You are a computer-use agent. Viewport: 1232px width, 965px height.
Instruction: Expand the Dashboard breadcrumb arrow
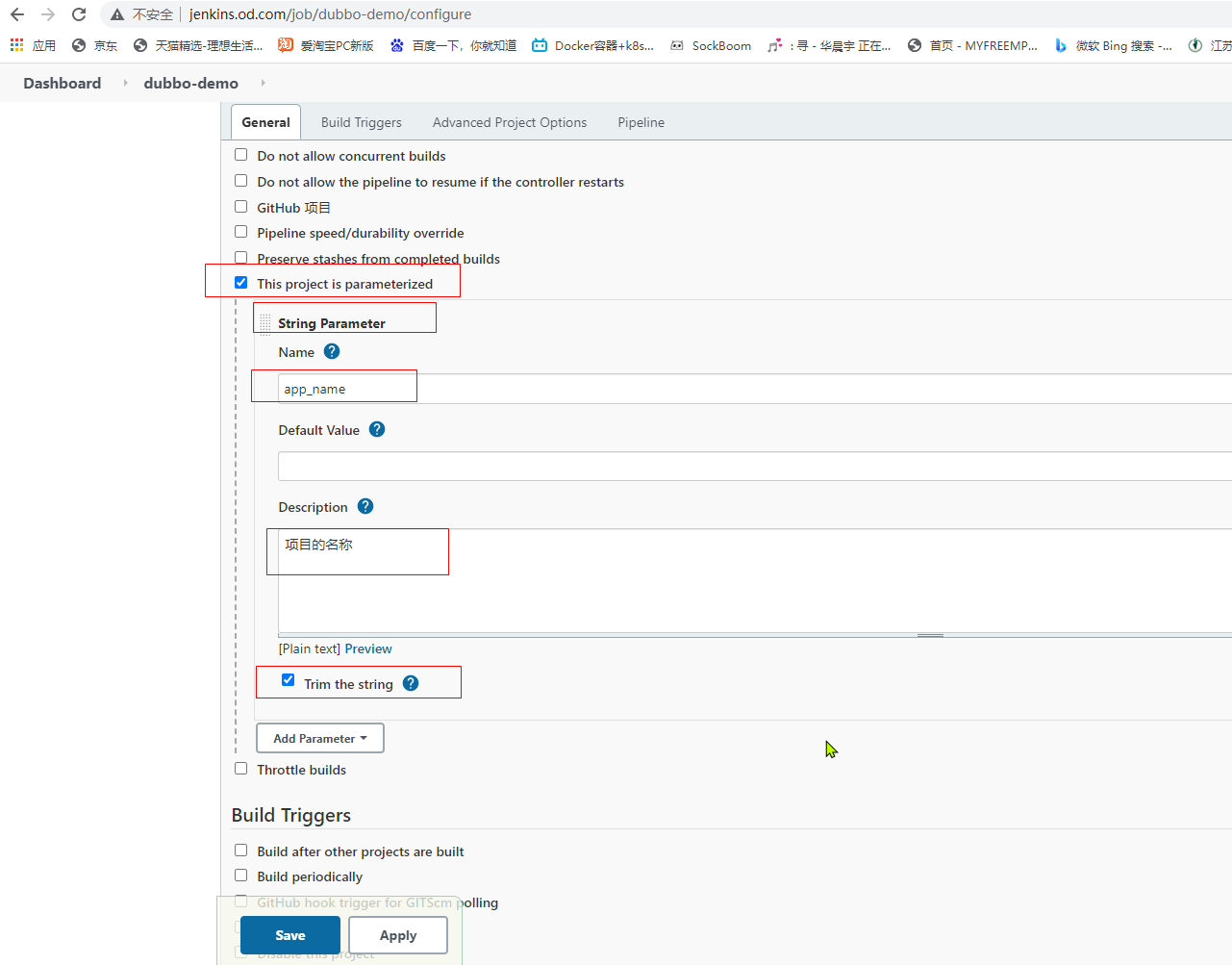tap(125, 83)
